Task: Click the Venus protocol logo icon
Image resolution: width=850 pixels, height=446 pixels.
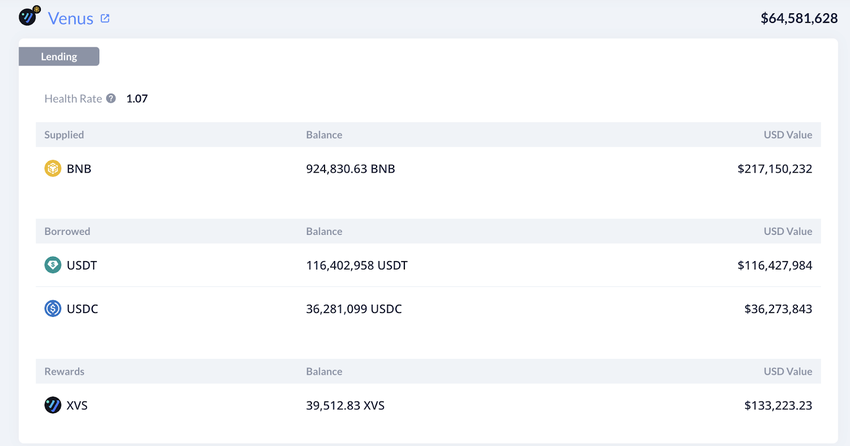Action: (x=29, y=17)
